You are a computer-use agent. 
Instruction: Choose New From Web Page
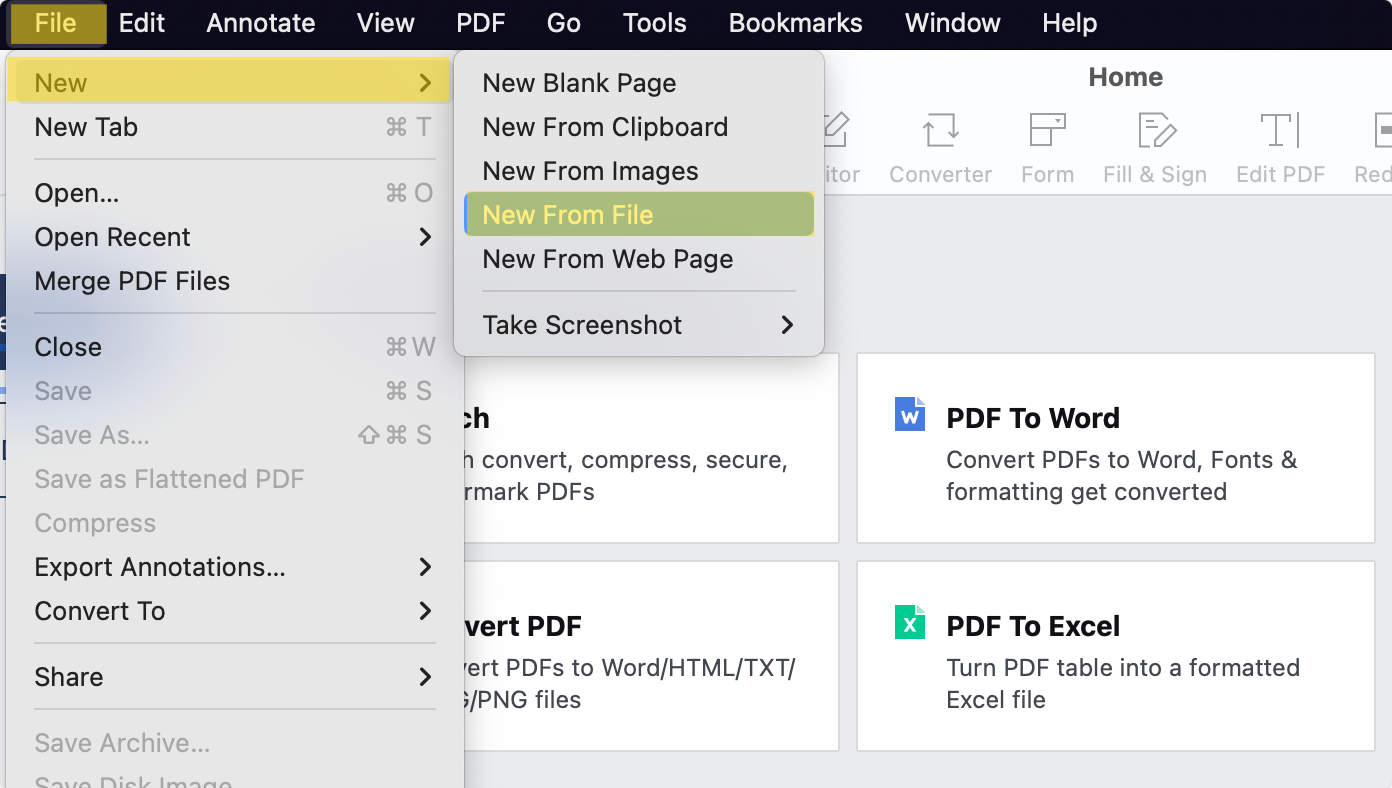tap(639, 259)
